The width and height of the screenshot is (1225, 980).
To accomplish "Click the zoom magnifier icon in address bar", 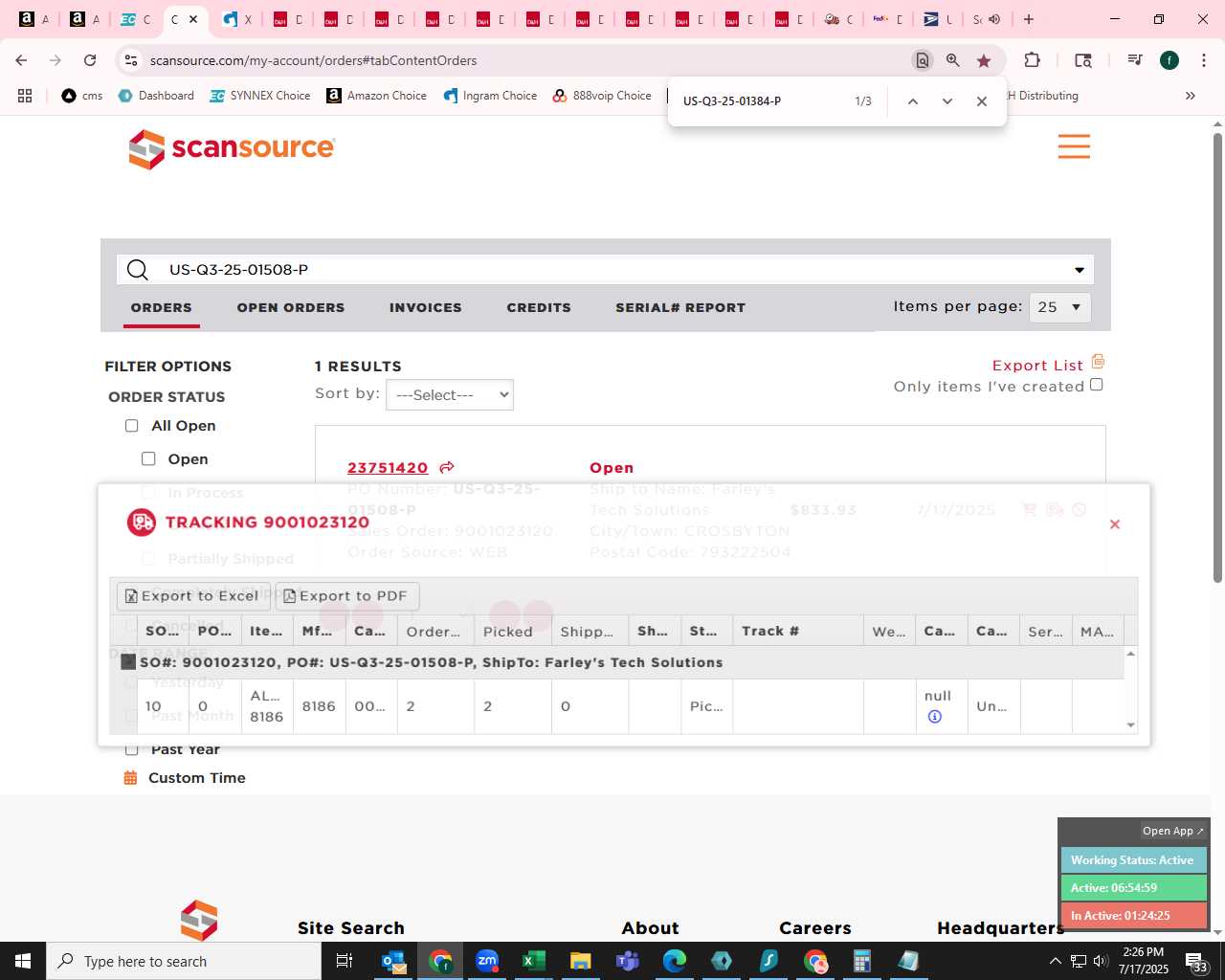I will tap(953, 60).
